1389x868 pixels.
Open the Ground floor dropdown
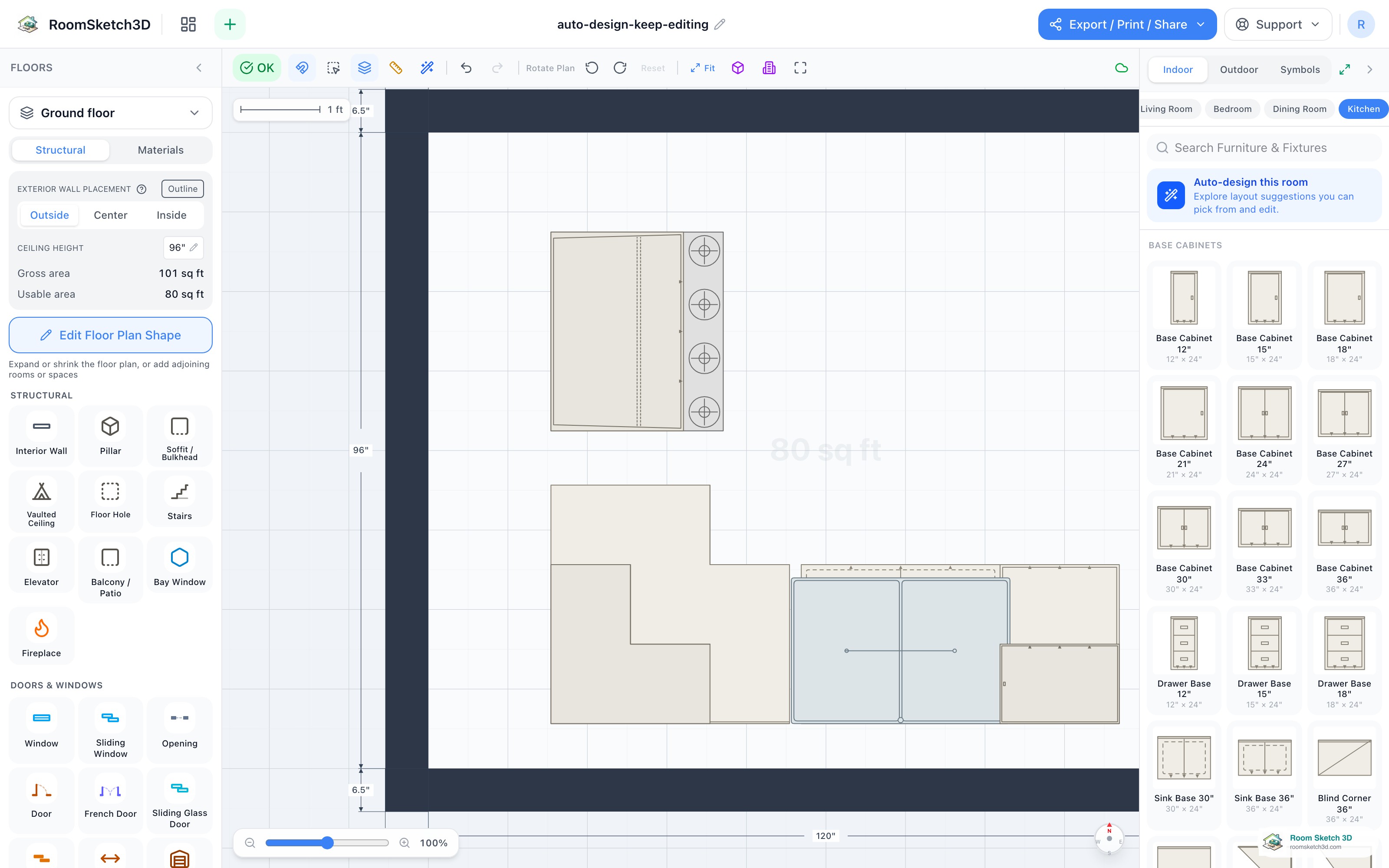(x=111, y=113)
